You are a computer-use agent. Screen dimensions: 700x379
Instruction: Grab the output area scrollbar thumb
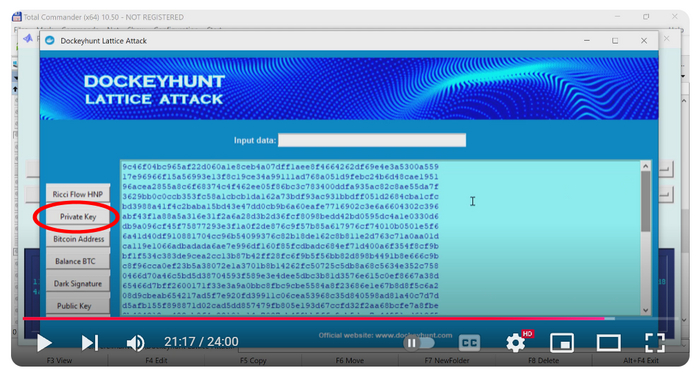[646, 201]
